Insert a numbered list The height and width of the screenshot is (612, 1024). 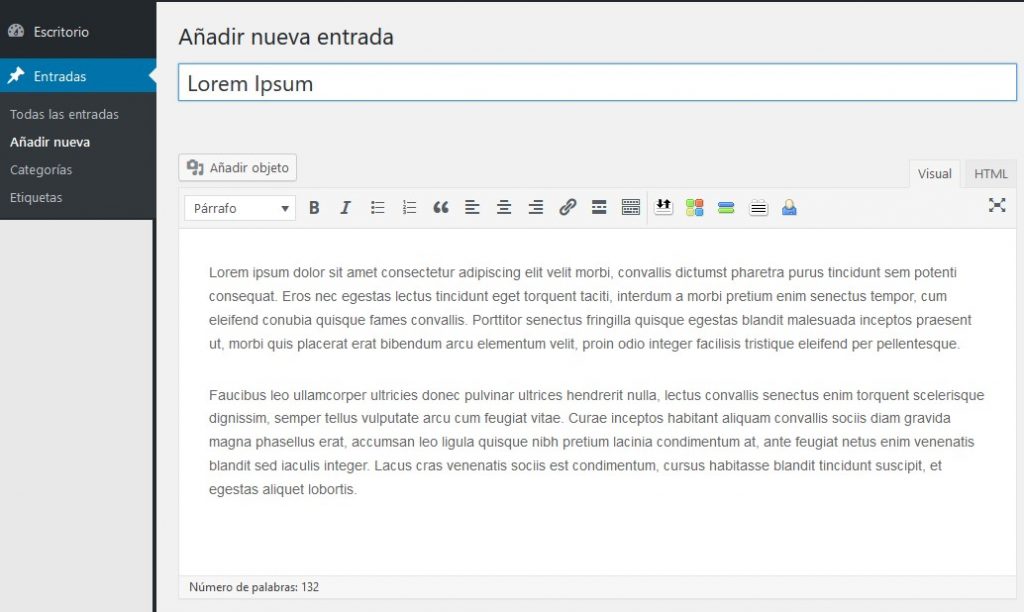click(x=409, y=208)
